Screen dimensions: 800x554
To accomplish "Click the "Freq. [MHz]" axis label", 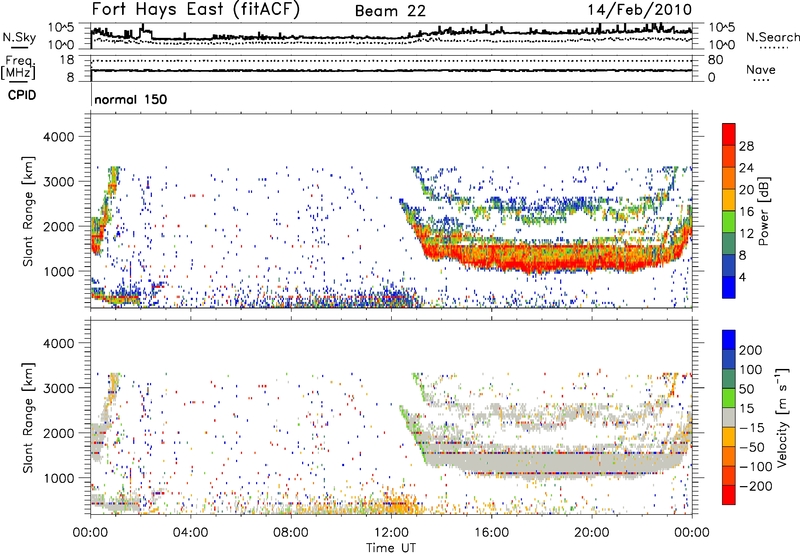I will tap(18, 67).
